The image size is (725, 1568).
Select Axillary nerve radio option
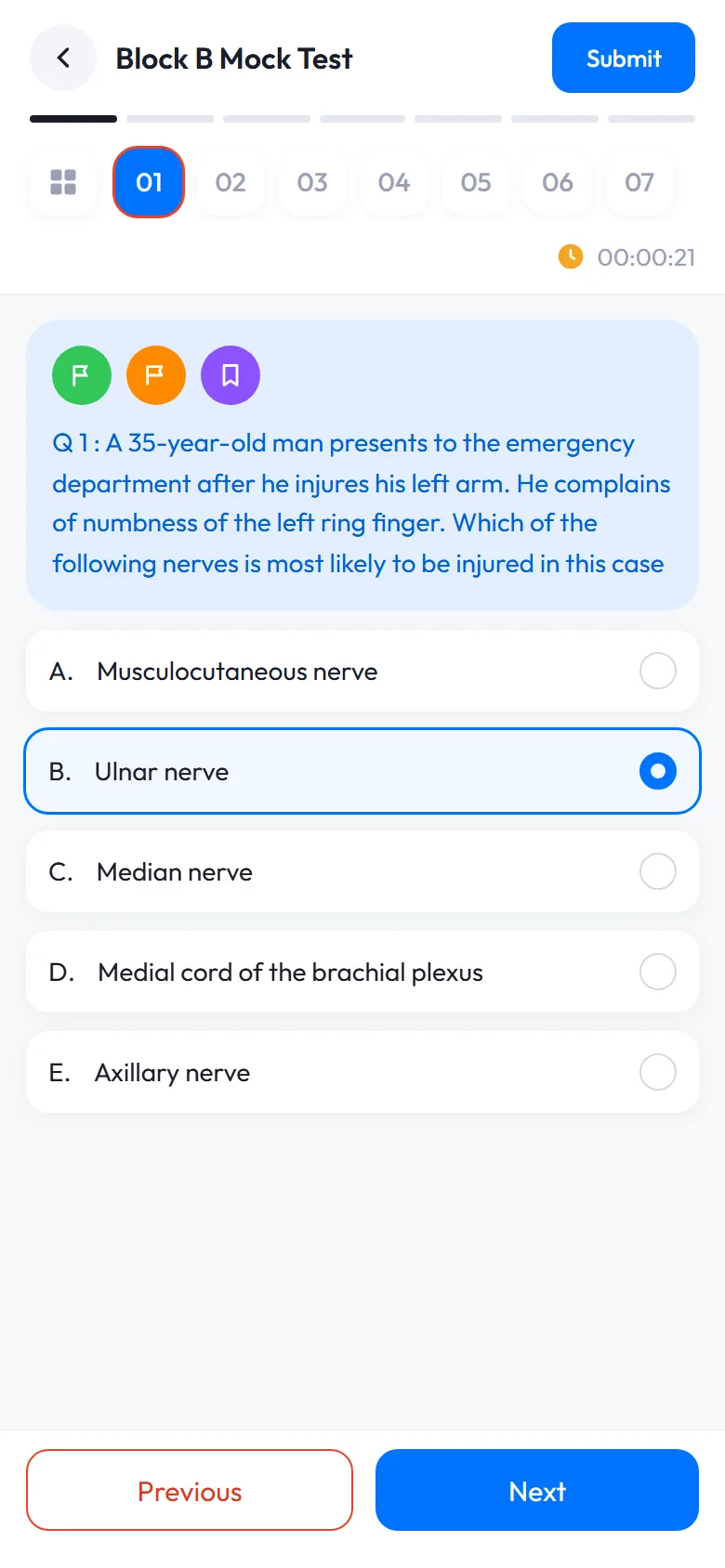[x=658, y=1072]
